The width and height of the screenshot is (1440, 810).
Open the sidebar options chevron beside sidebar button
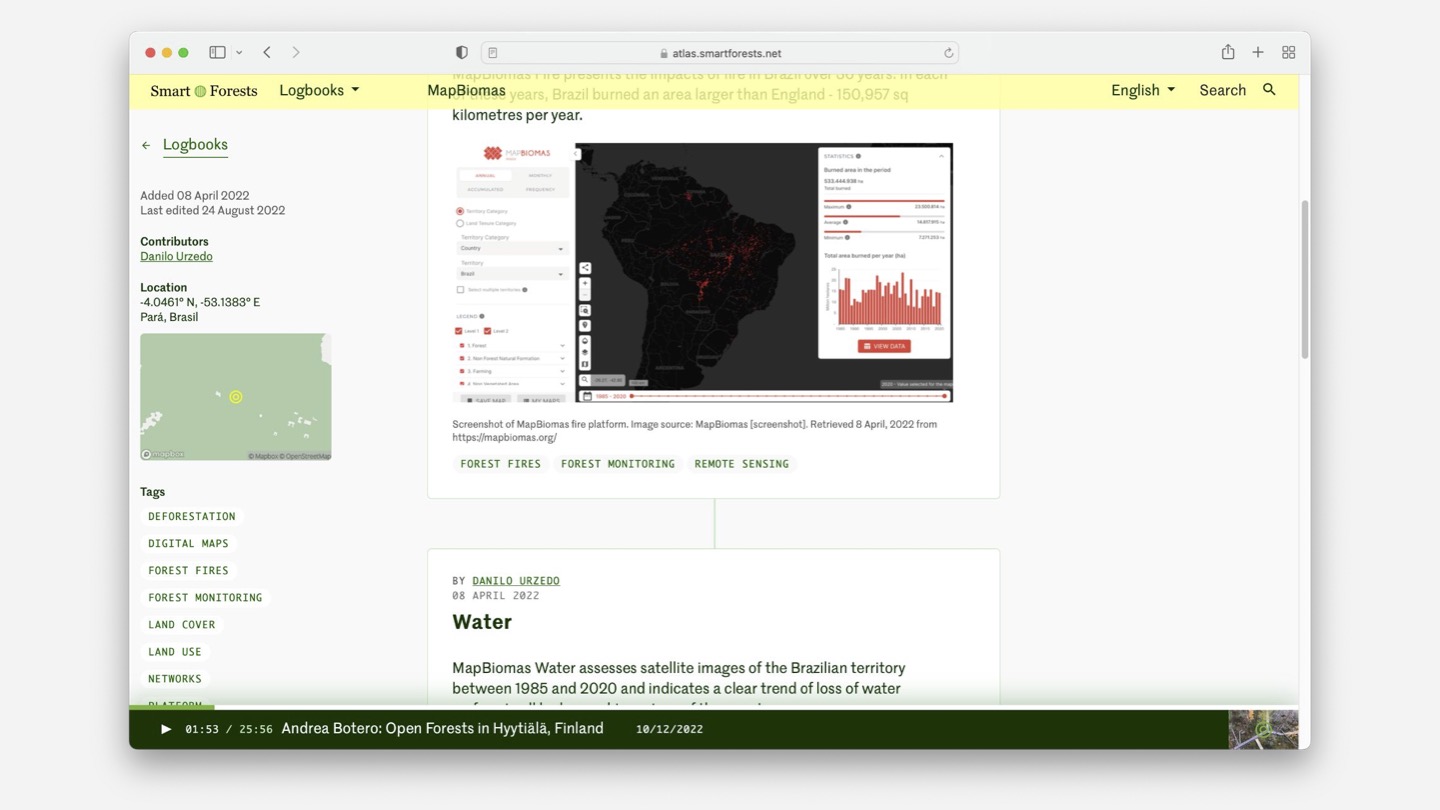click(239, 52)
